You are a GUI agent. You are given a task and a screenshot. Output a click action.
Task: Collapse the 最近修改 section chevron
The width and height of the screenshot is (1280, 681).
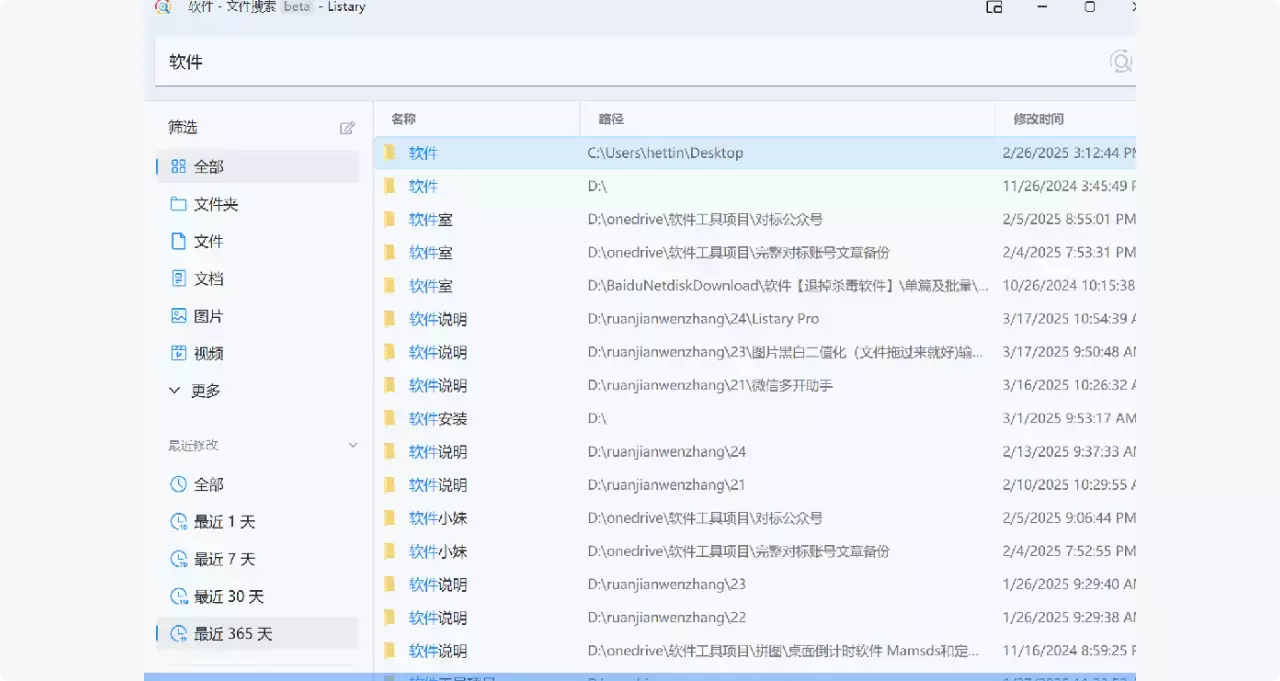pyautogui.click(x=352, y=444)
